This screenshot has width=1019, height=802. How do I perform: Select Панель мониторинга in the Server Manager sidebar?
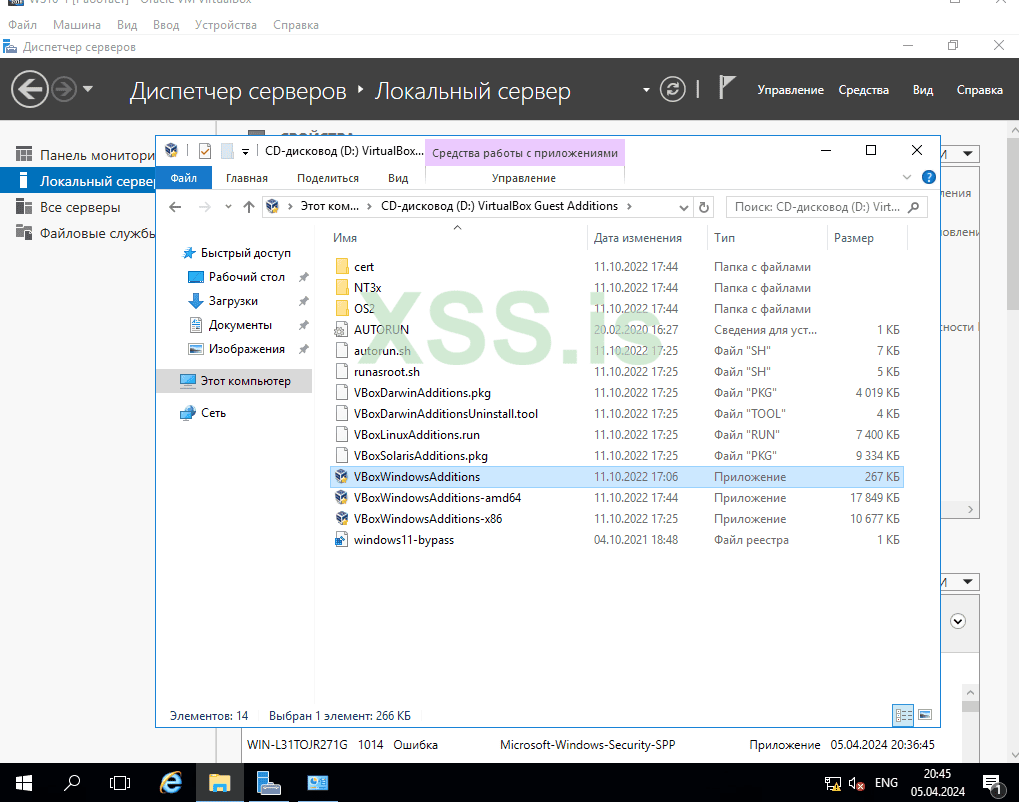(x=84, y=155)
